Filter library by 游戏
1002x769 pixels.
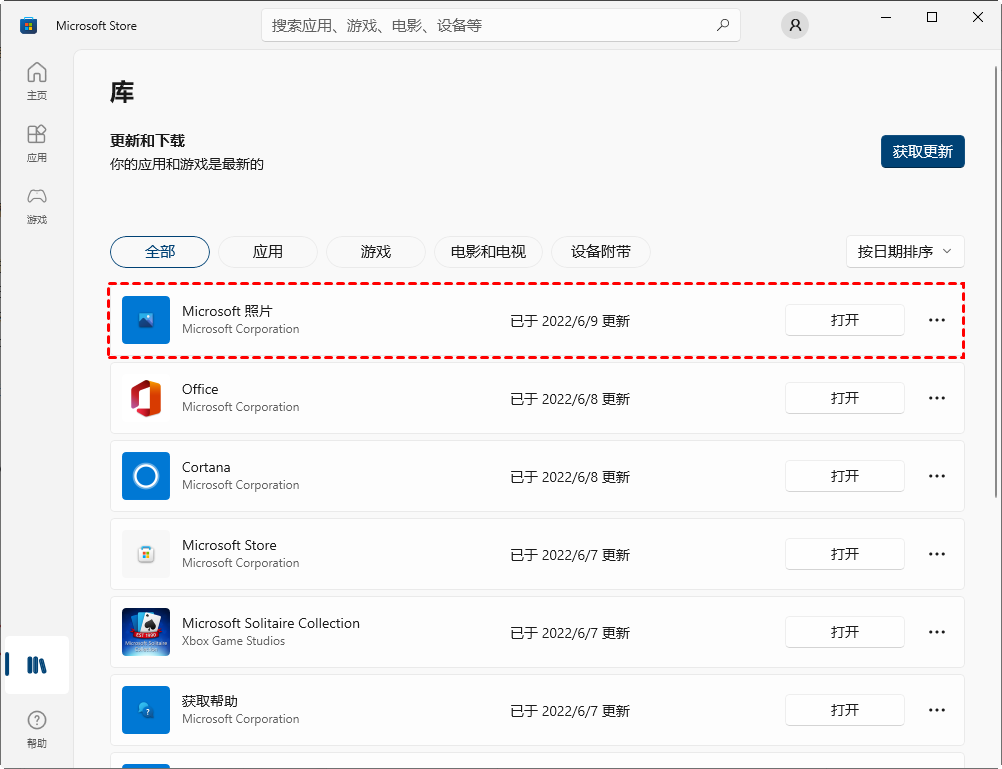(x=376, y=252)
